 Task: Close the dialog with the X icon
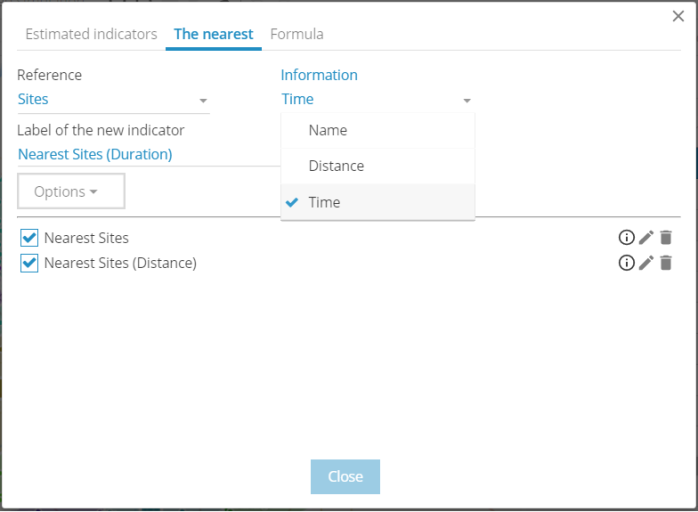(x=678, y=16)
